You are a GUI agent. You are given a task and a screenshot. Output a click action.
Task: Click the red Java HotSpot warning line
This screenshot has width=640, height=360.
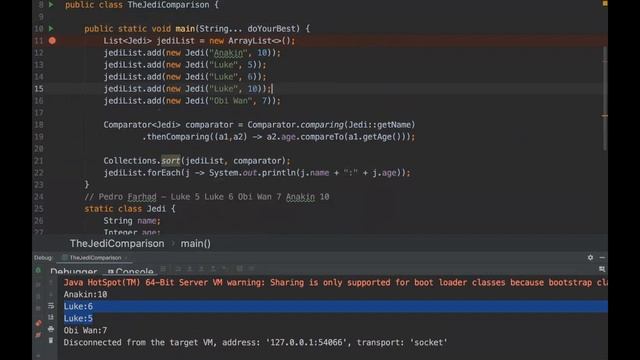pyautogui.click(x=336, y=282)
